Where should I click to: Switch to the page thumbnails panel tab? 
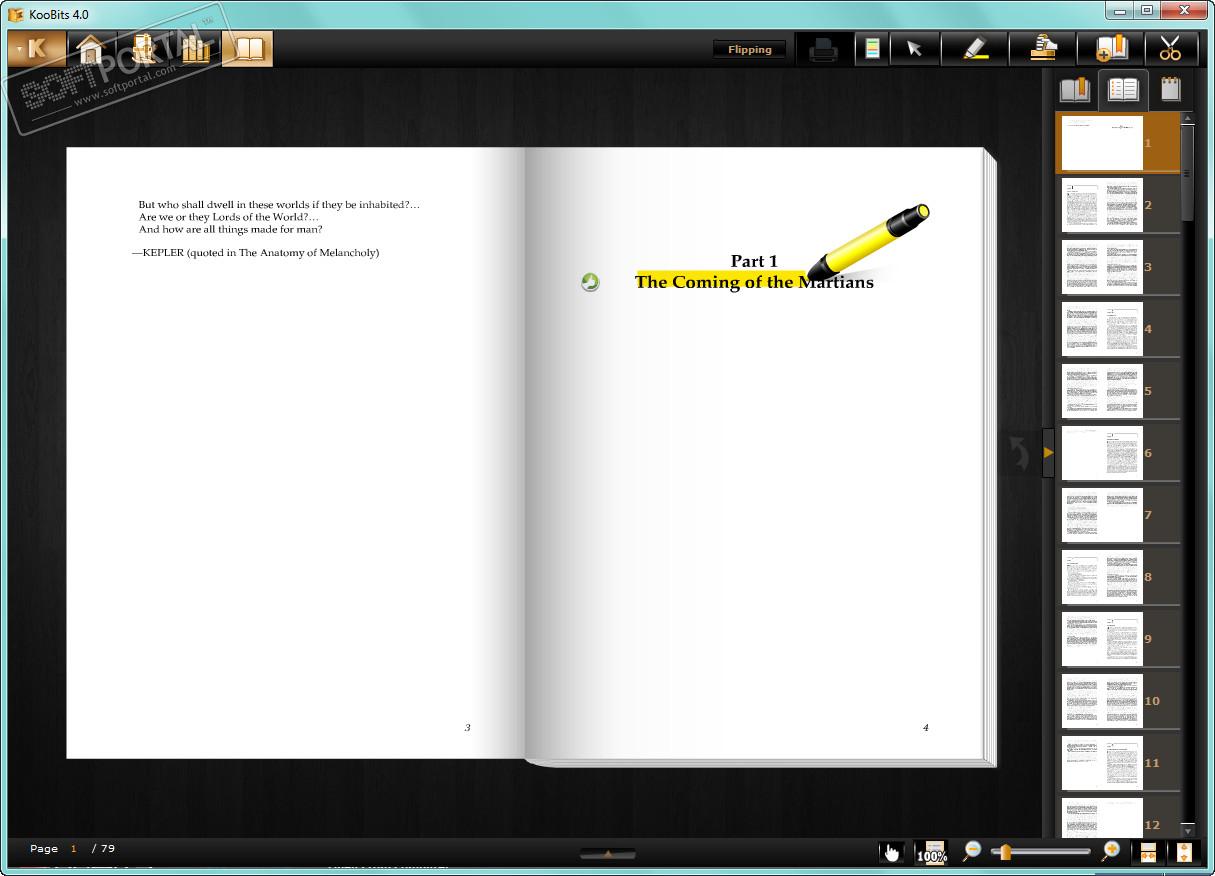[x=1123, y=90]
